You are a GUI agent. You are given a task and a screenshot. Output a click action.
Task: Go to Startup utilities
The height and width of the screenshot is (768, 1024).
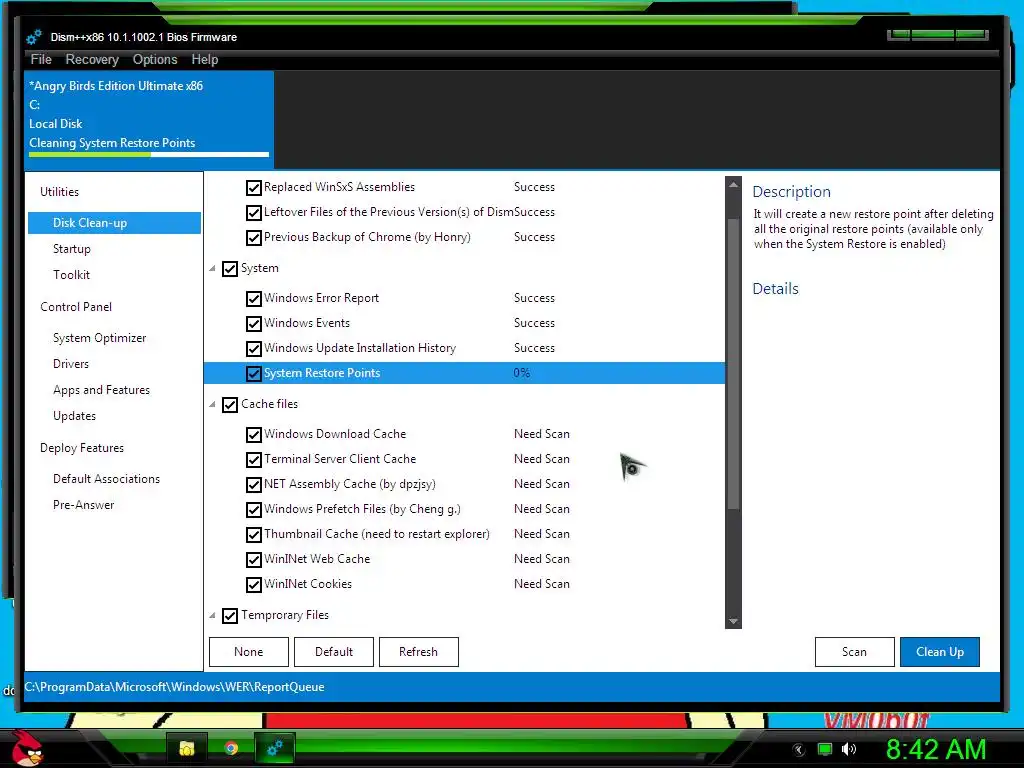[x=72, y=249]
